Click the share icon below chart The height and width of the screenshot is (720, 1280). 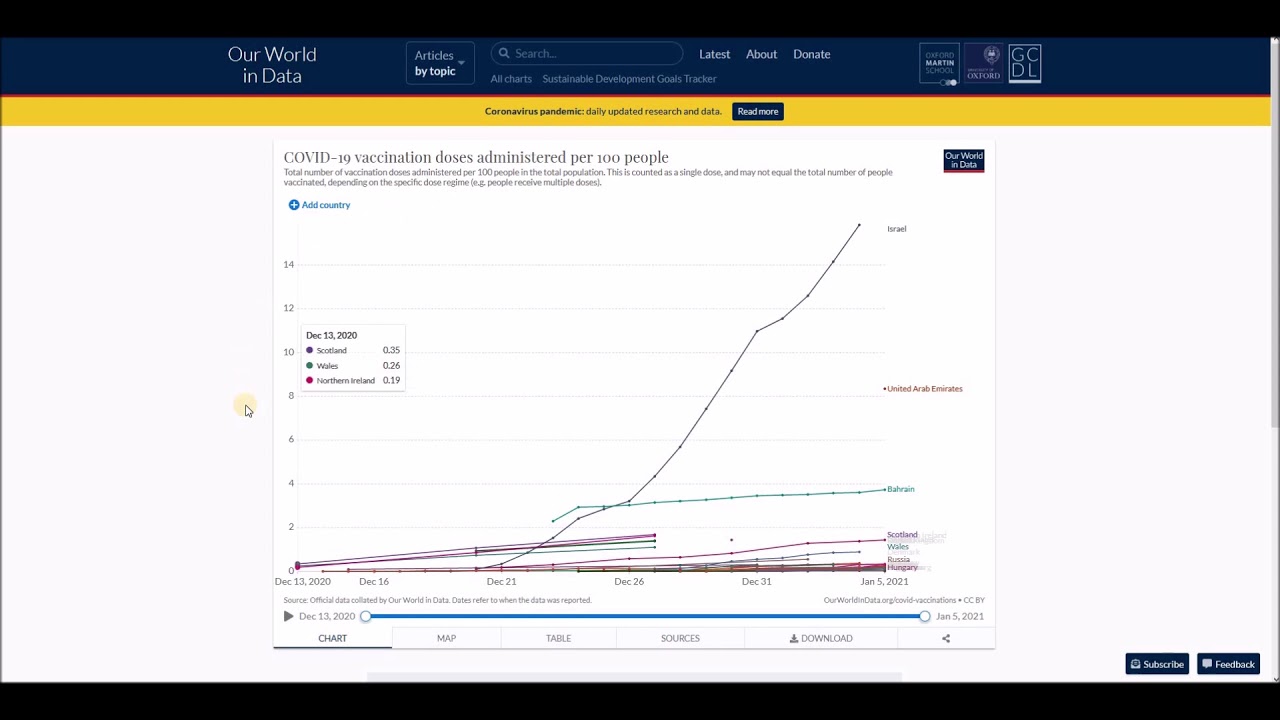pos(946,638)
